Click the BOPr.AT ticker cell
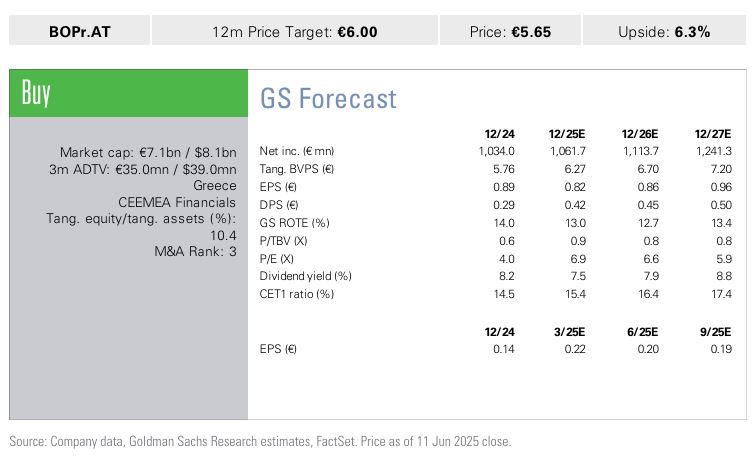 click(x=79, y=31)
